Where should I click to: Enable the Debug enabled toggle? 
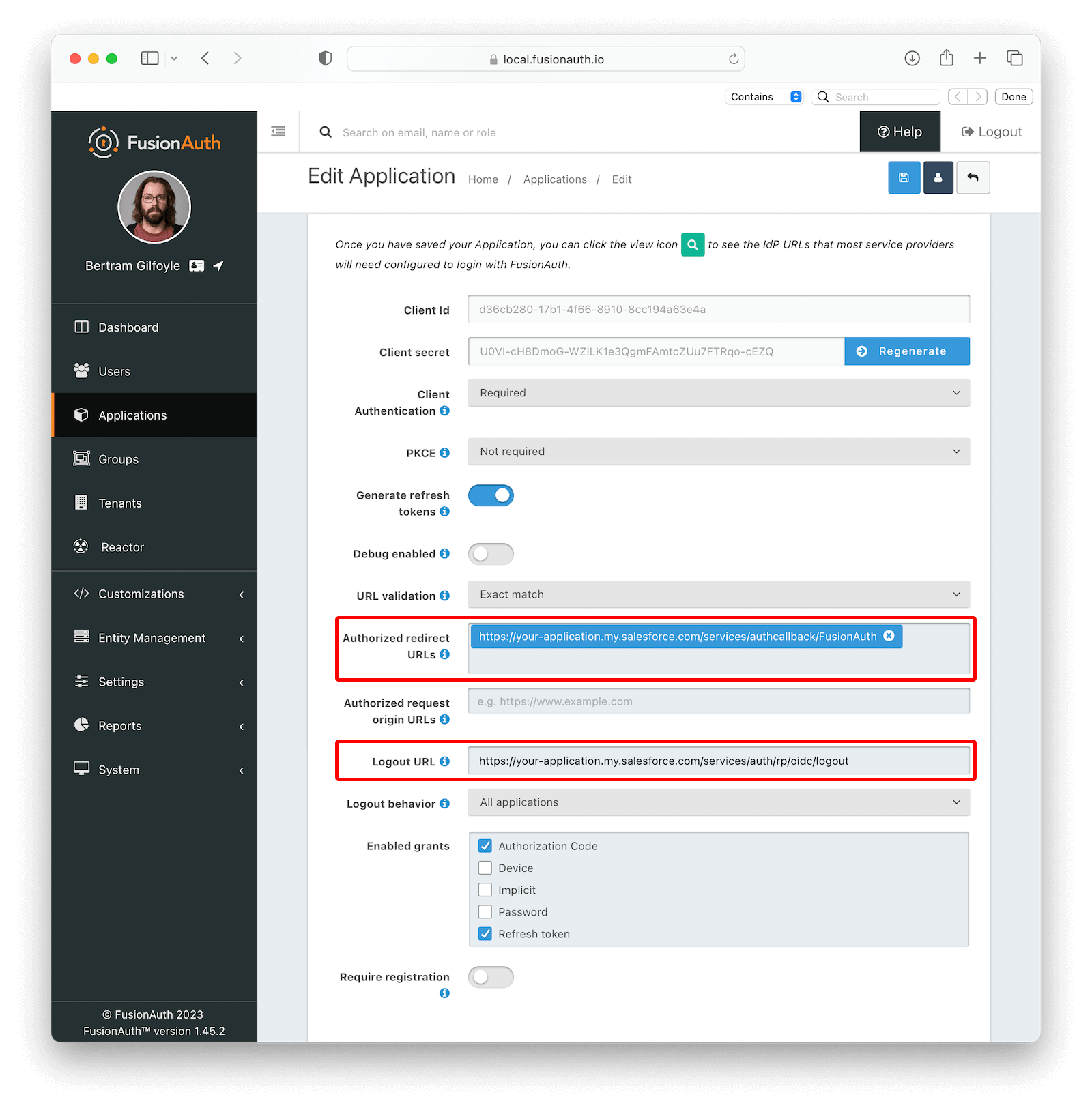coord(491,554)
